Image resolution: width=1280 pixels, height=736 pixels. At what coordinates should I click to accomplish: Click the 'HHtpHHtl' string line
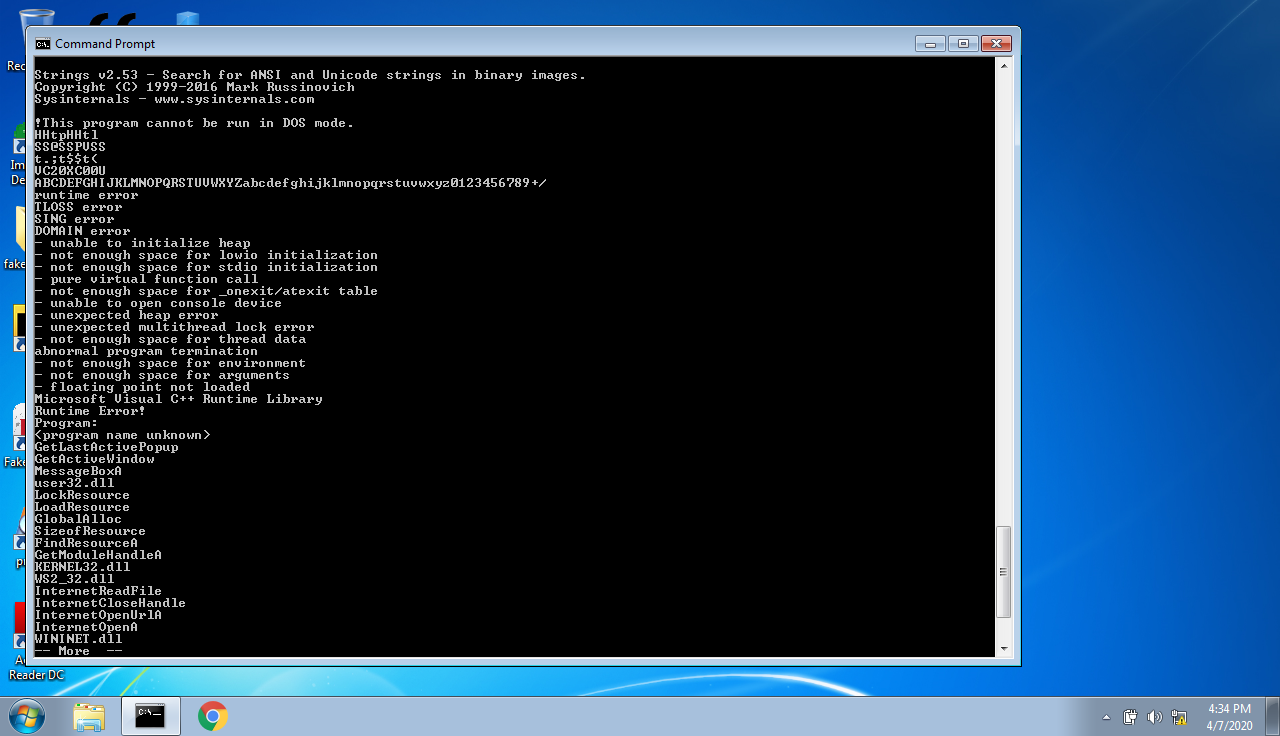pyautogui.click(x=66, y=135)
